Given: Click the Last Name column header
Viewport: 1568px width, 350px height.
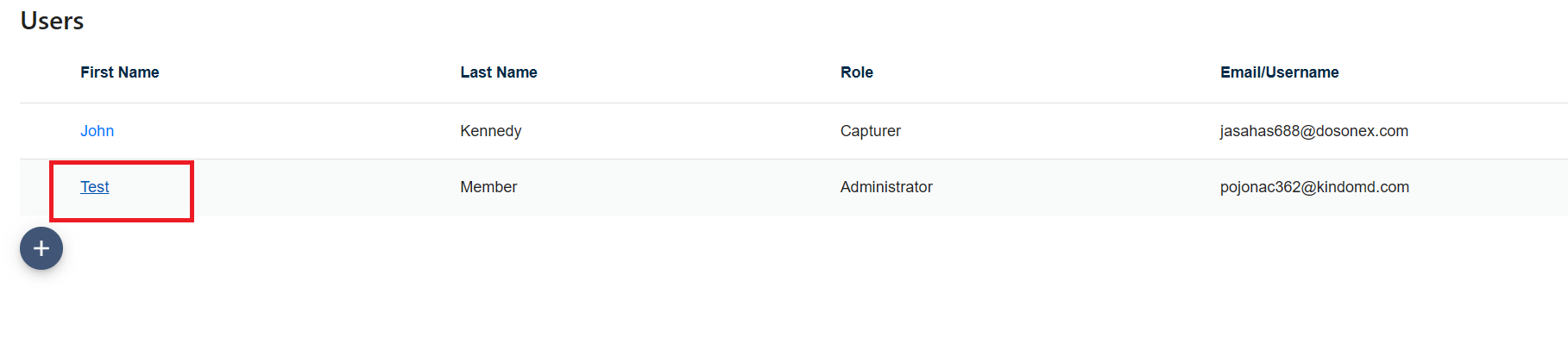Looking at the screenshot, I should [499, 72].
